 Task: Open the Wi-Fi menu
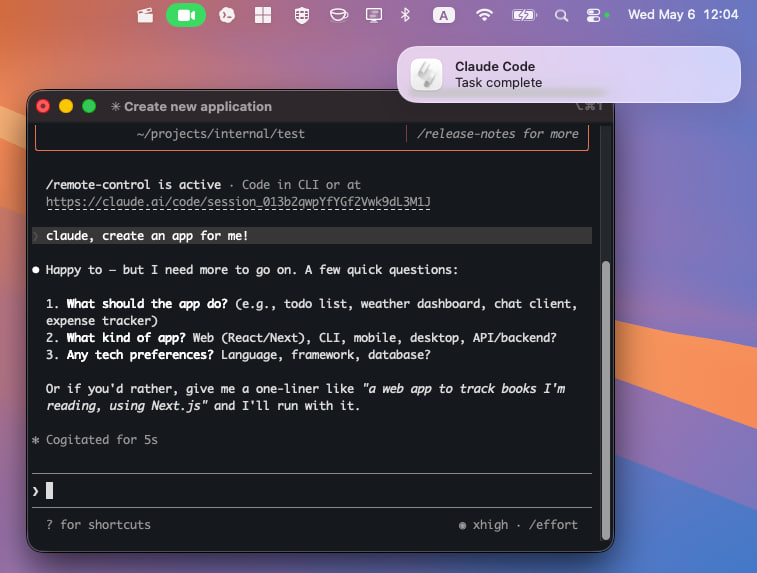(484, 15)
